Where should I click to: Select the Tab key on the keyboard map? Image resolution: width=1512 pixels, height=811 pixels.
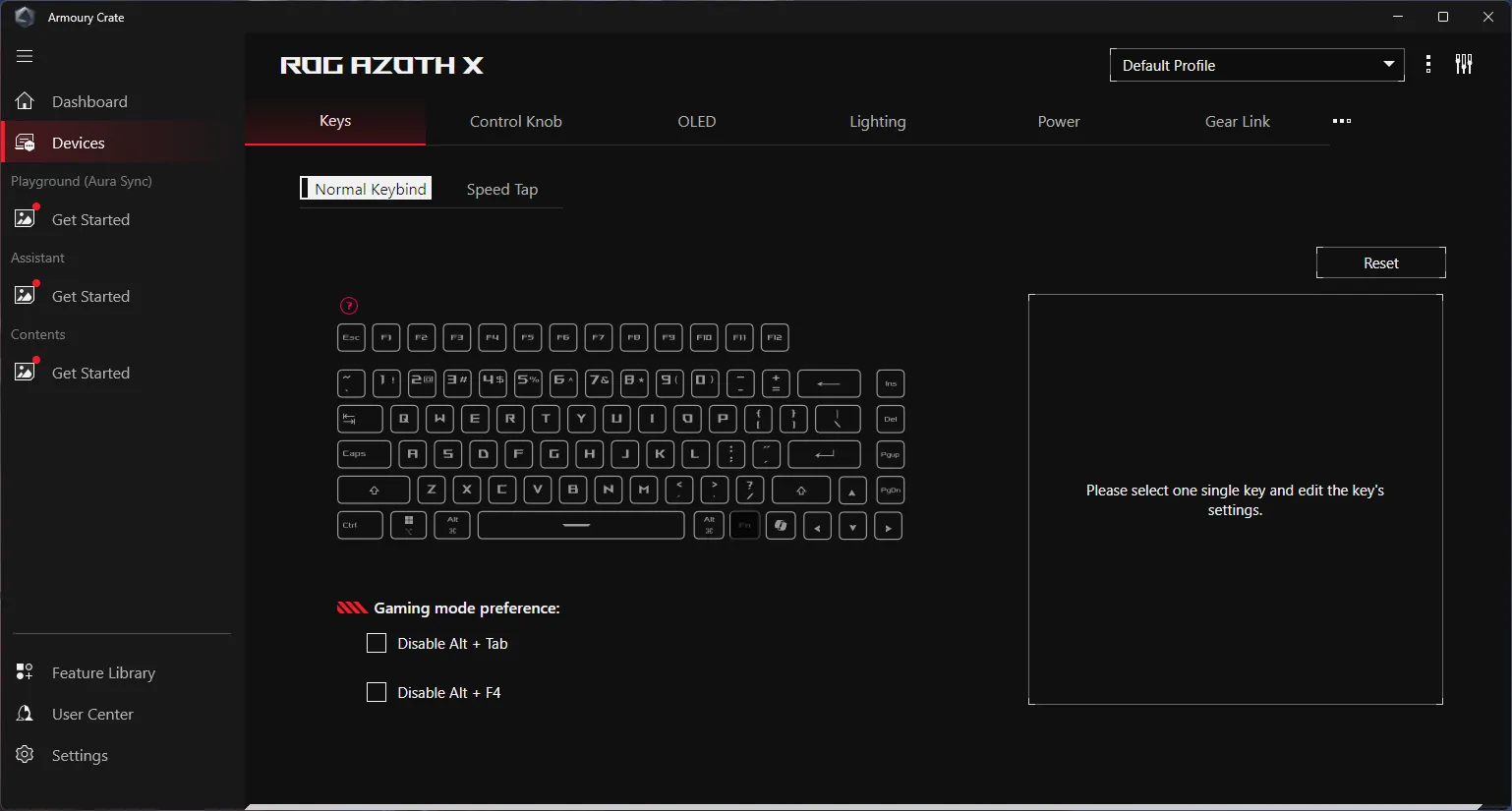(x=360, y=419)
